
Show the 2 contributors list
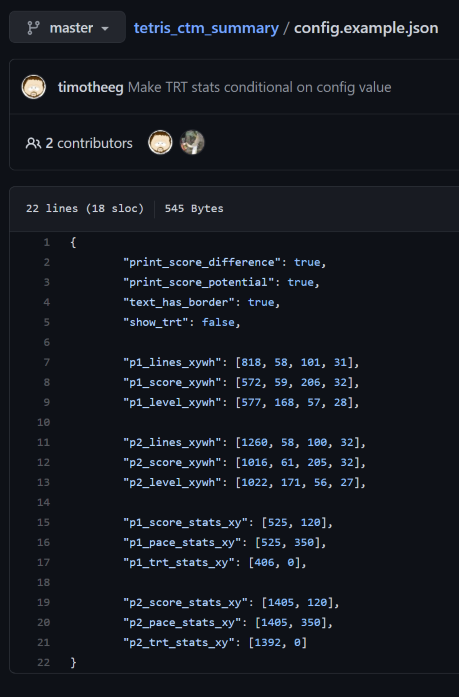click(79, 143)
